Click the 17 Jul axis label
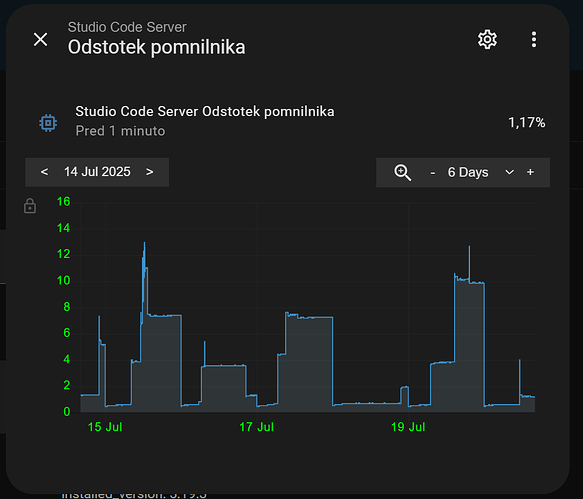The width and height of the screenshot is (583, 499). (x=257, y=427)
